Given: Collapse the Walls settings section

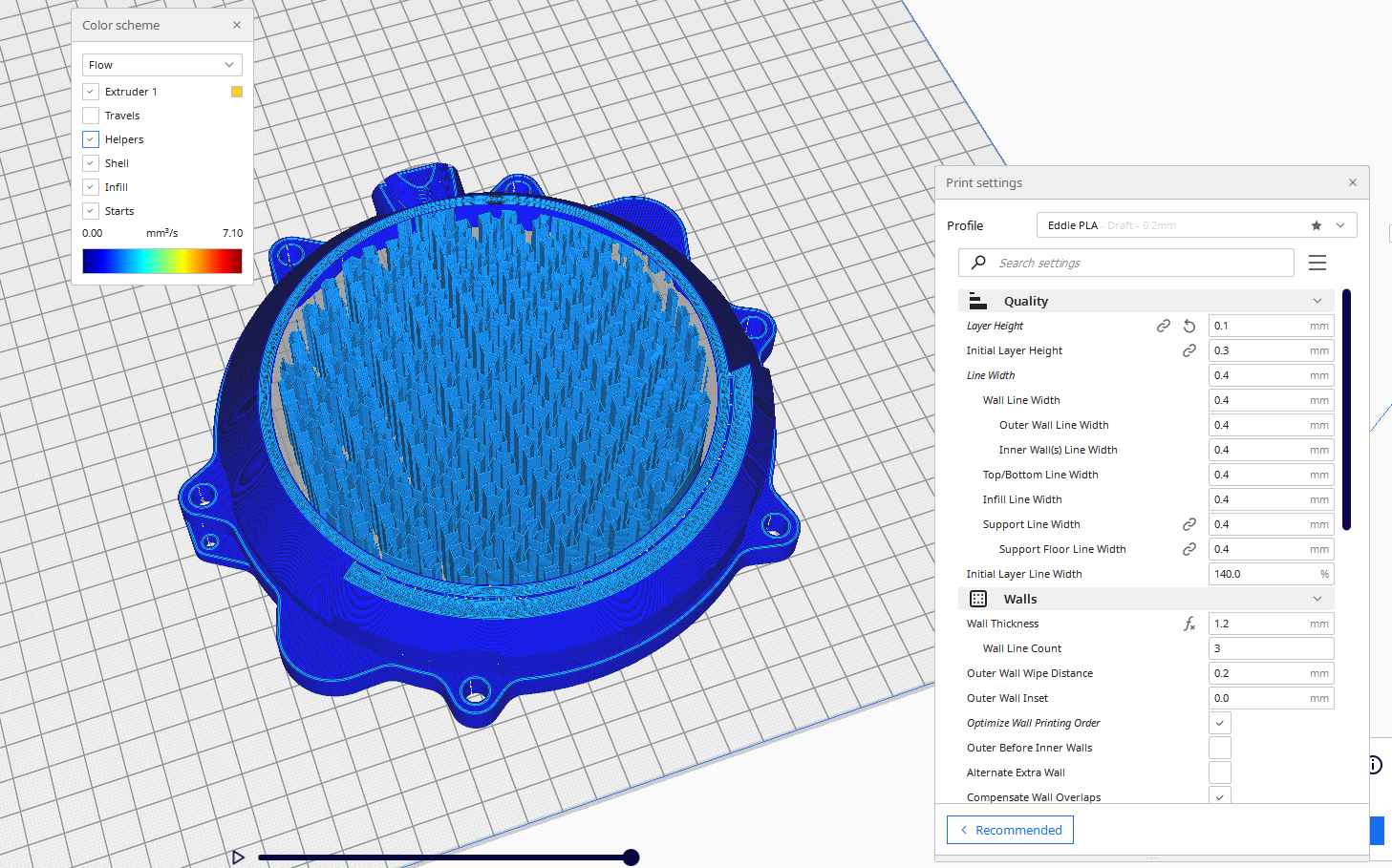Looking at the screenshot, I should tap(1317, 599).
